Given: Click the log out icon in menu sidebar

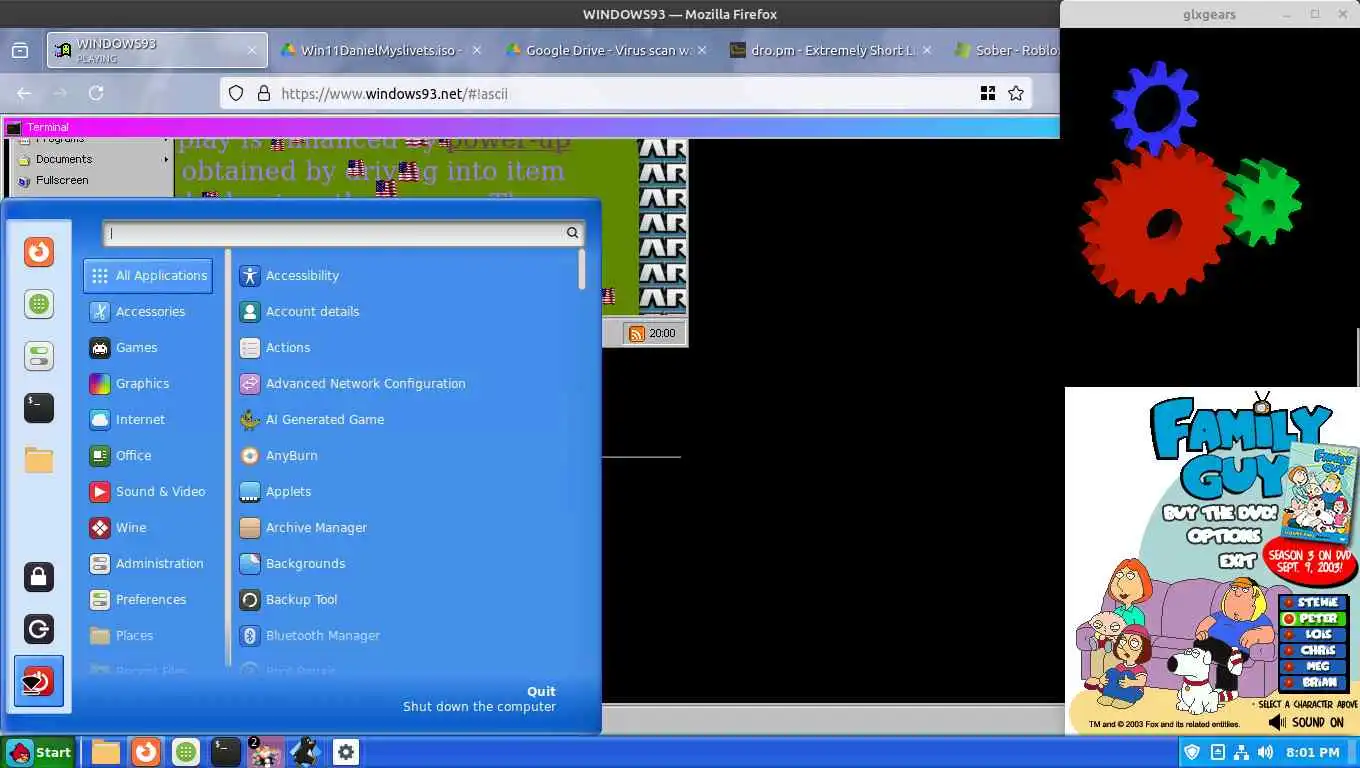Looking at the screenshot, I should coord(39,629).
